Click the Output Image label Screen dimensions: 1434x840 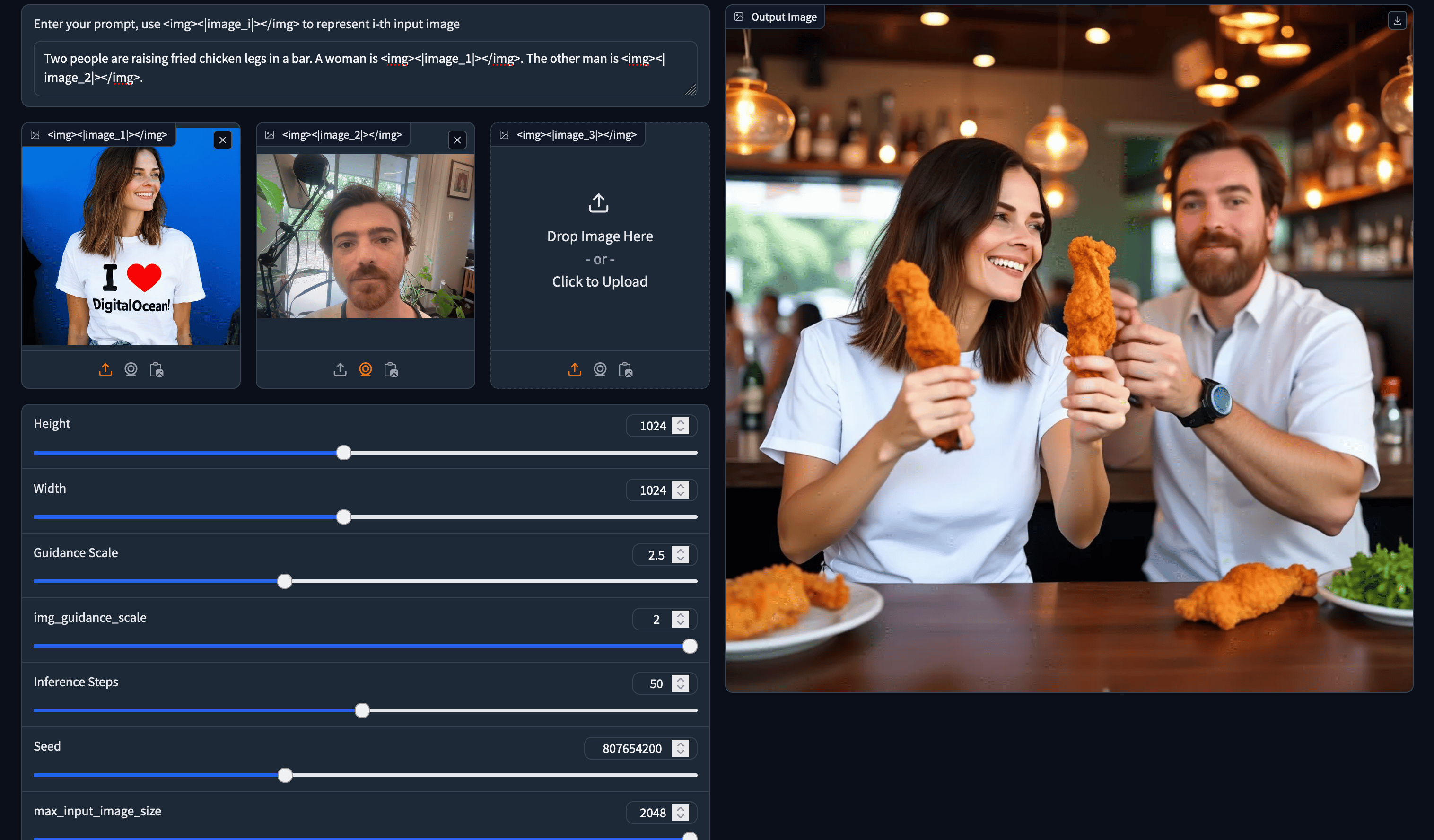coord(784,17)
